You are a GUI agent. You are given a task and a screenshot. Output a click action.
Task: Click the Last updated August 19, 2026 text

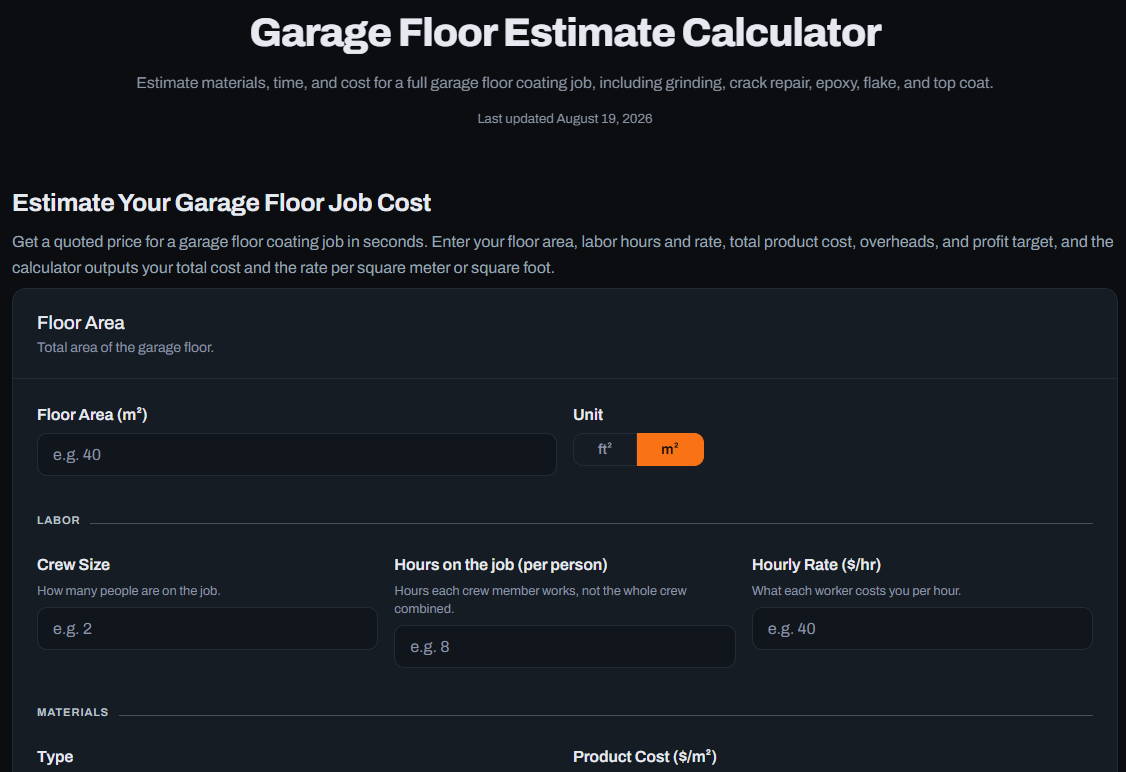564,118
